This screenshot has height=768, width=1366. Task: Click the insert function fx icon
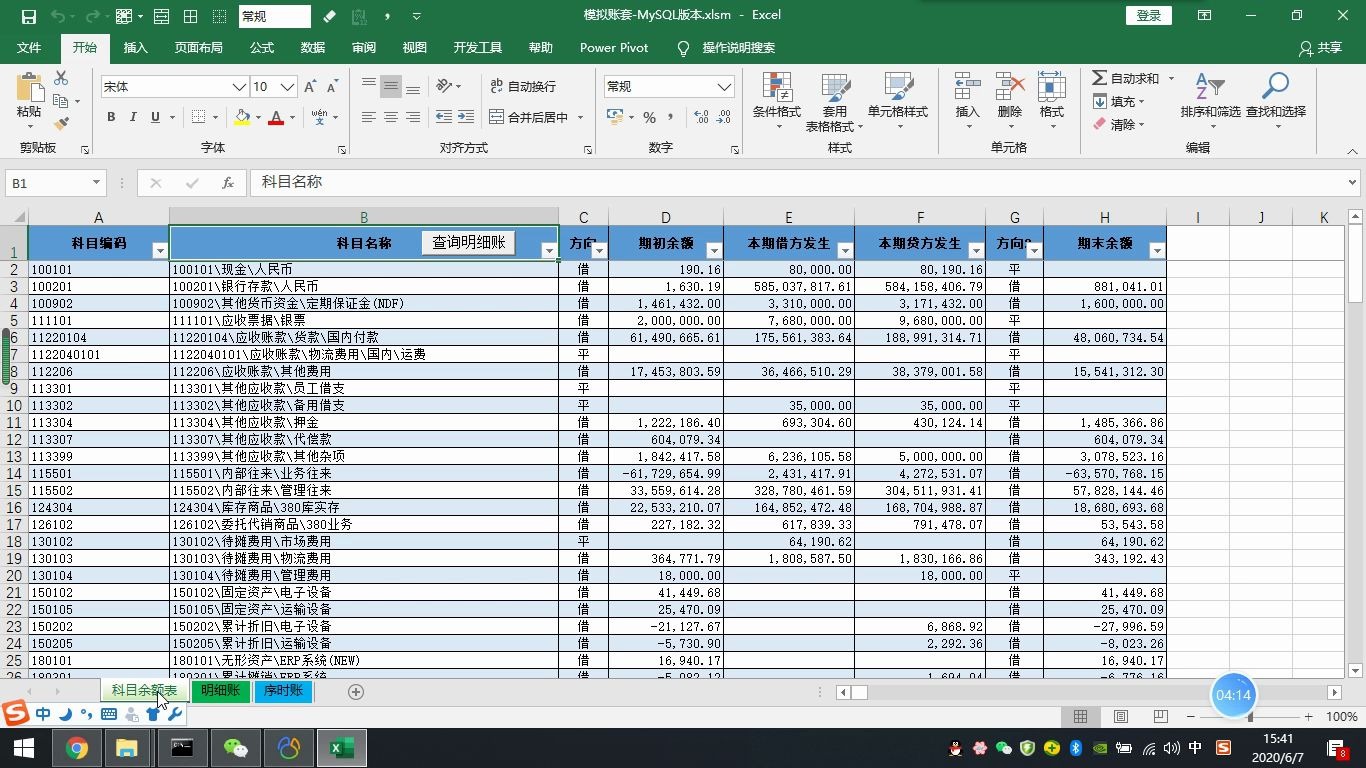coord(228,183)
